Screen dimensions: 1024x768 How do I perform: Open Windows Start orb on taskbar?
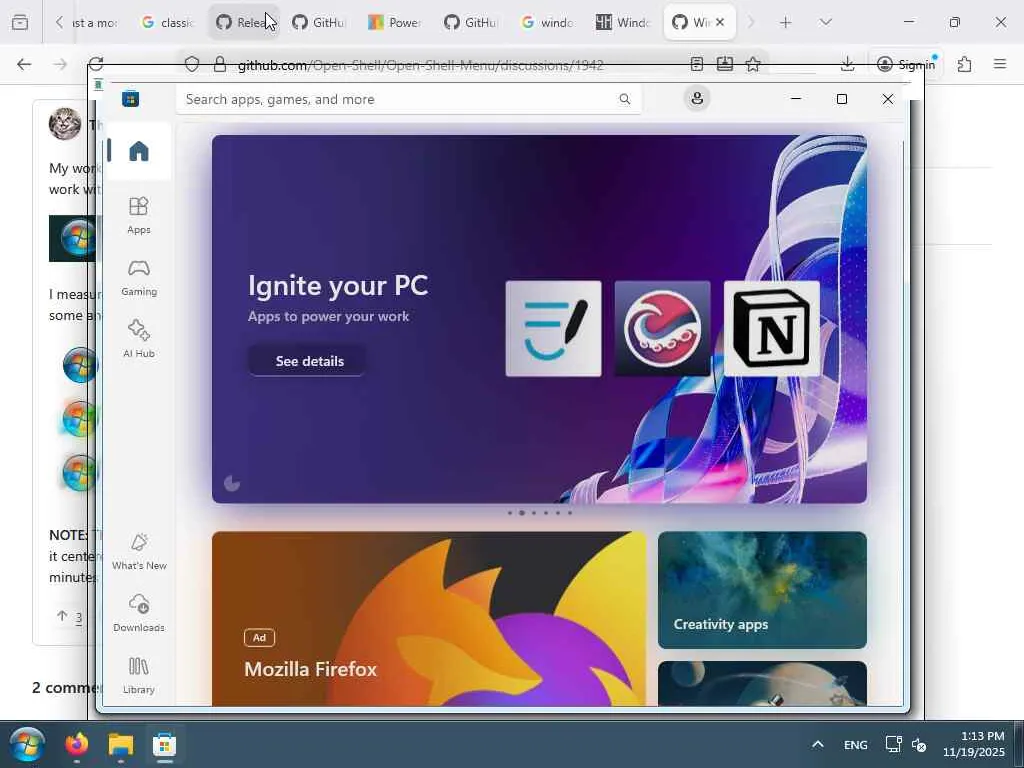click(x=27, y=744)
